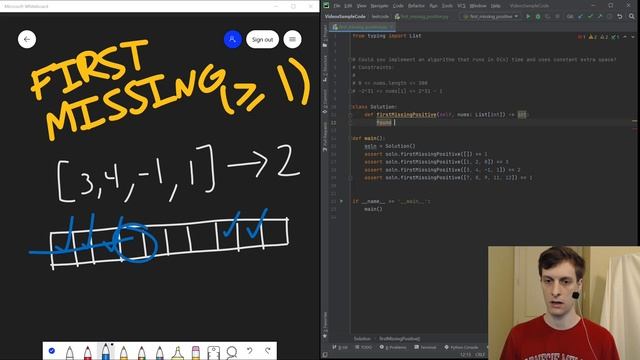Click the Whiteboard back arrow button
This screenshot has height=360, width=640.
click(x=27, y=39)
